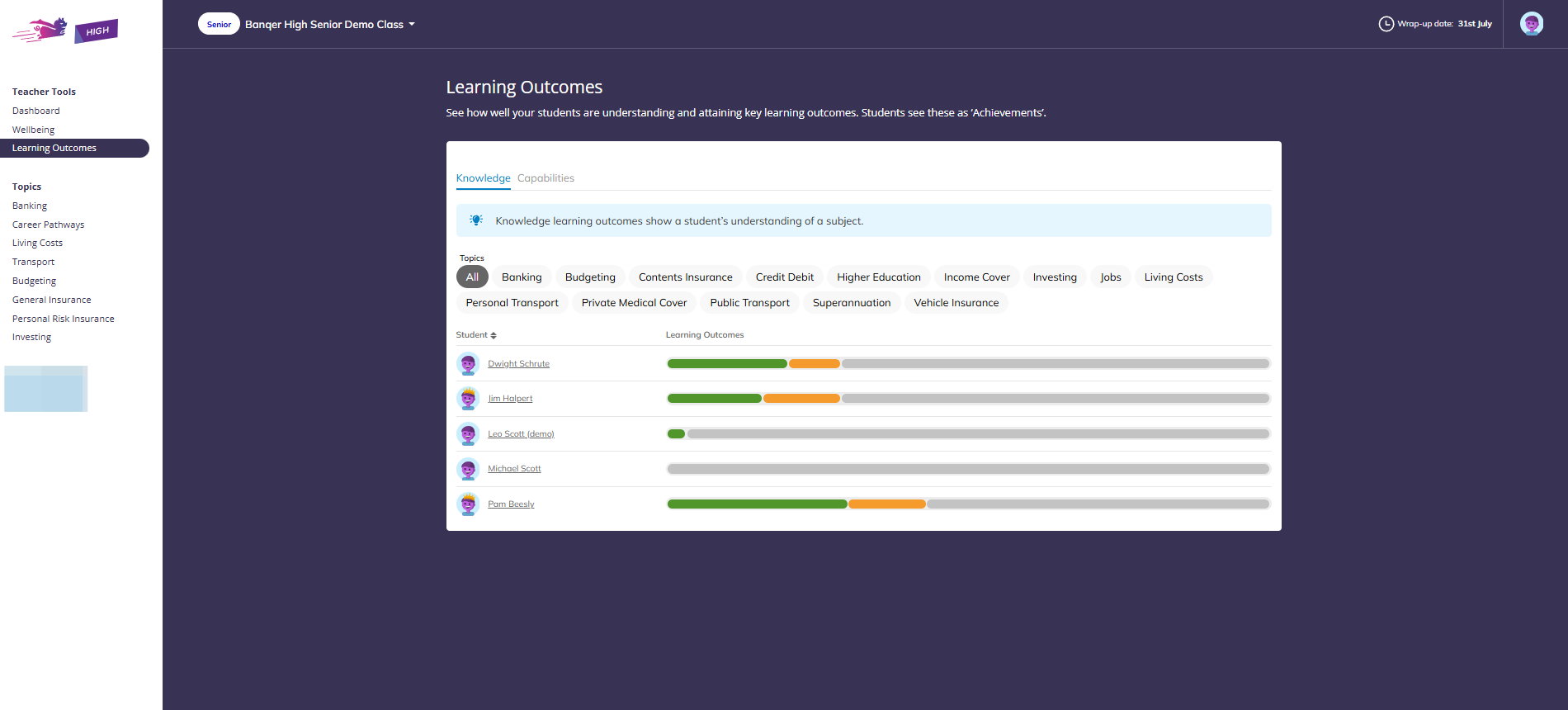Click Leo Scott's avatar icon

pyautogui.click(x=468, y=434)
